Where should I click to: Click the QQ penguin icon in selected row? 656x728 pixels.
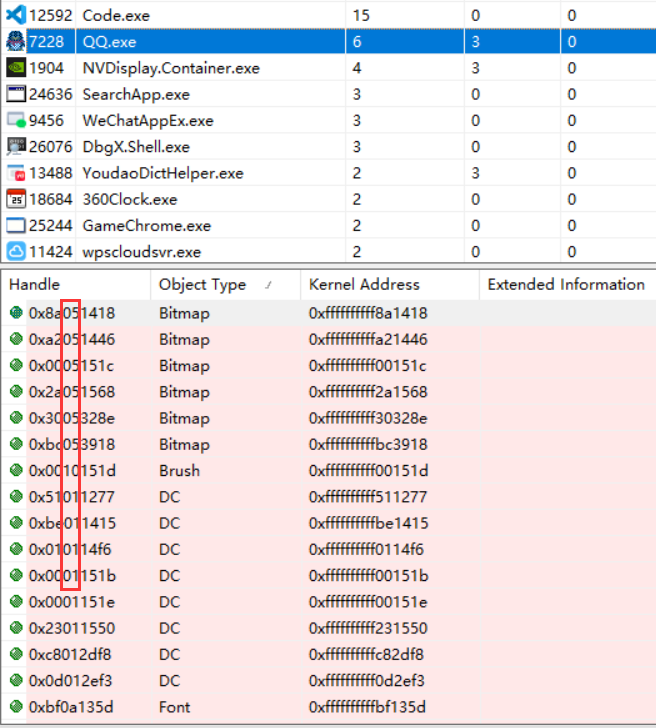click(16, 41)
